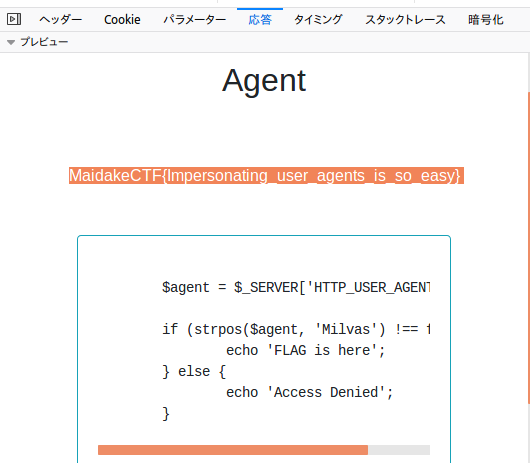Select the 応答 tab

coord(260,20)
